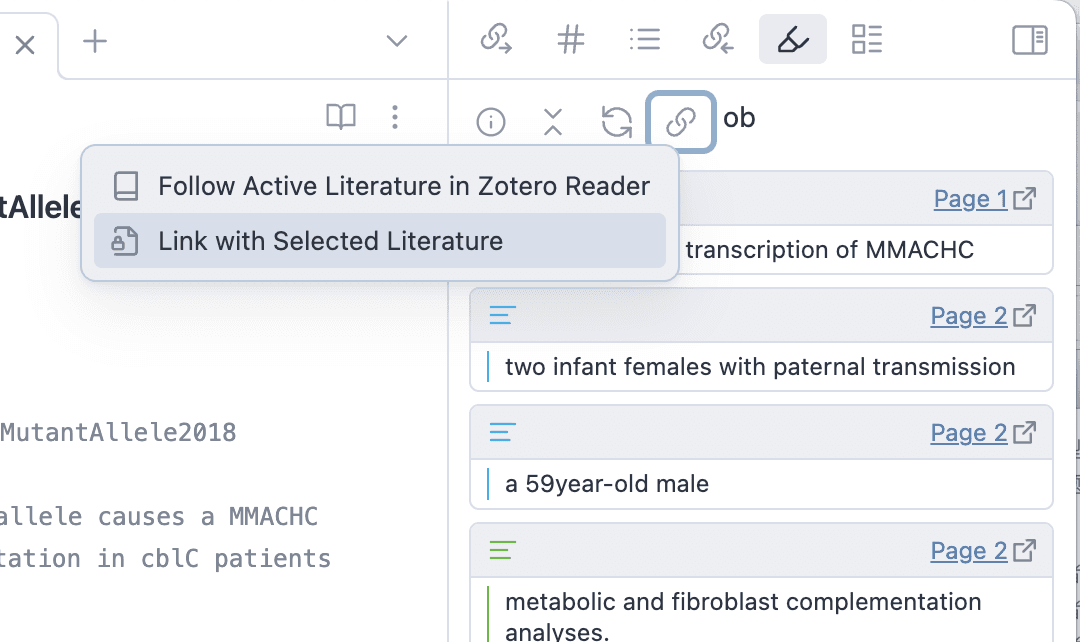This screenshot has width=1080, height=642.
Task: Close the current tab
Action: [x=25, y=45]
